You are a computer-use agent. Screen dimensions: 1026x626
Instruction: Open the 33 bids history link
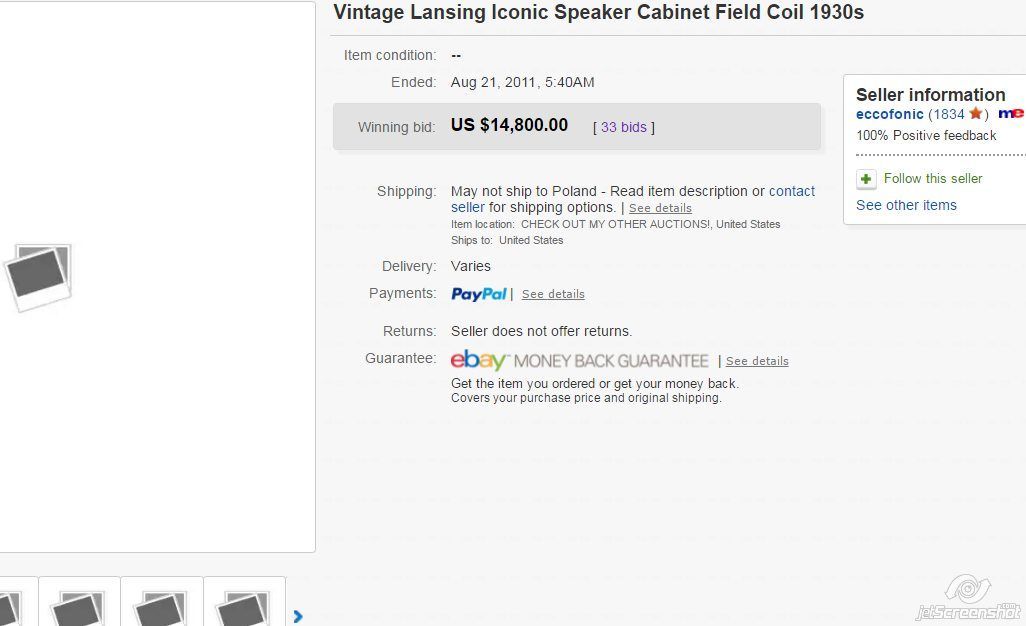click(x=624, y=127)
